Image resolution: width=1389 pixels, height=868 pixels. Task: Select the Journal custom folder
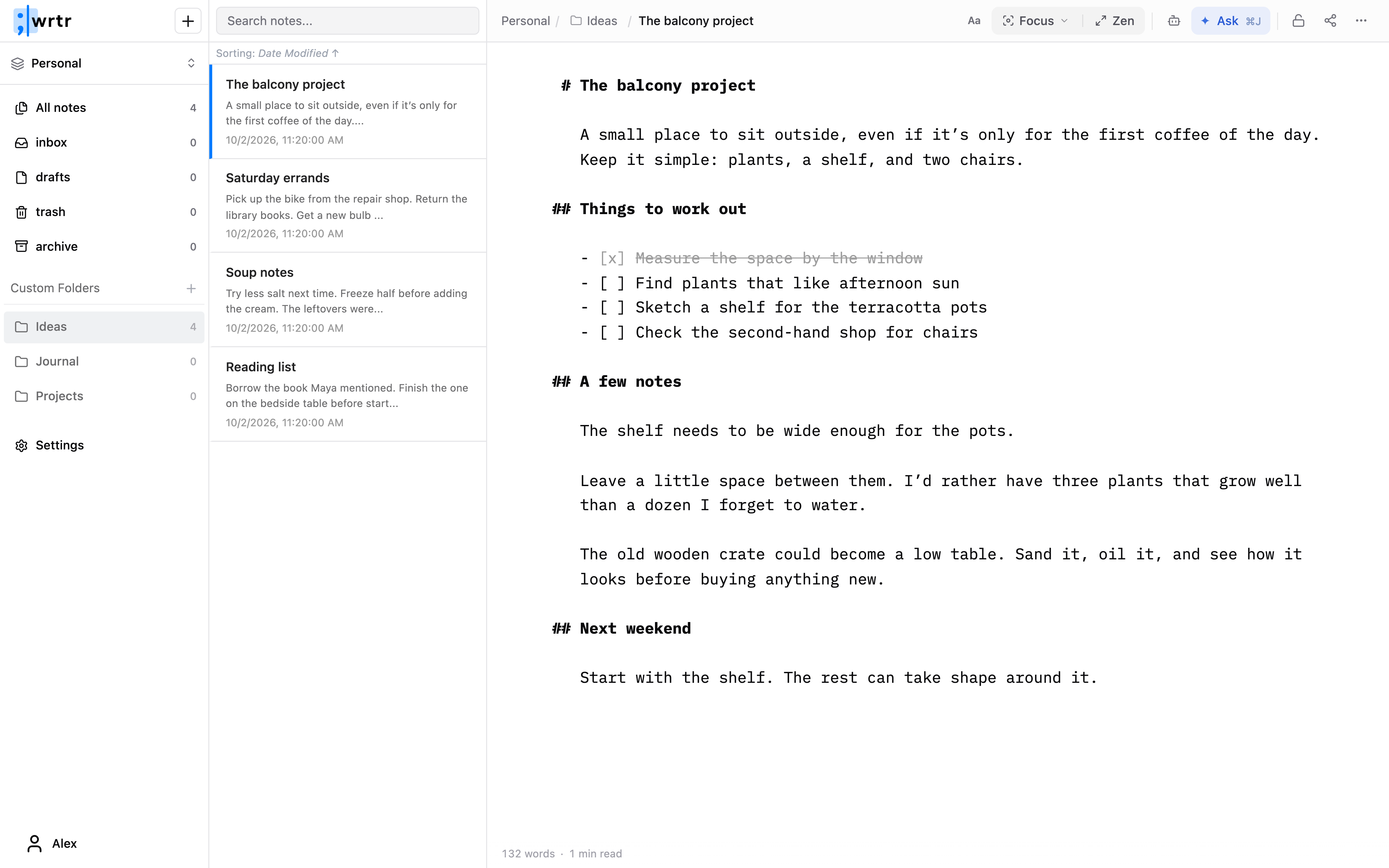104,362
